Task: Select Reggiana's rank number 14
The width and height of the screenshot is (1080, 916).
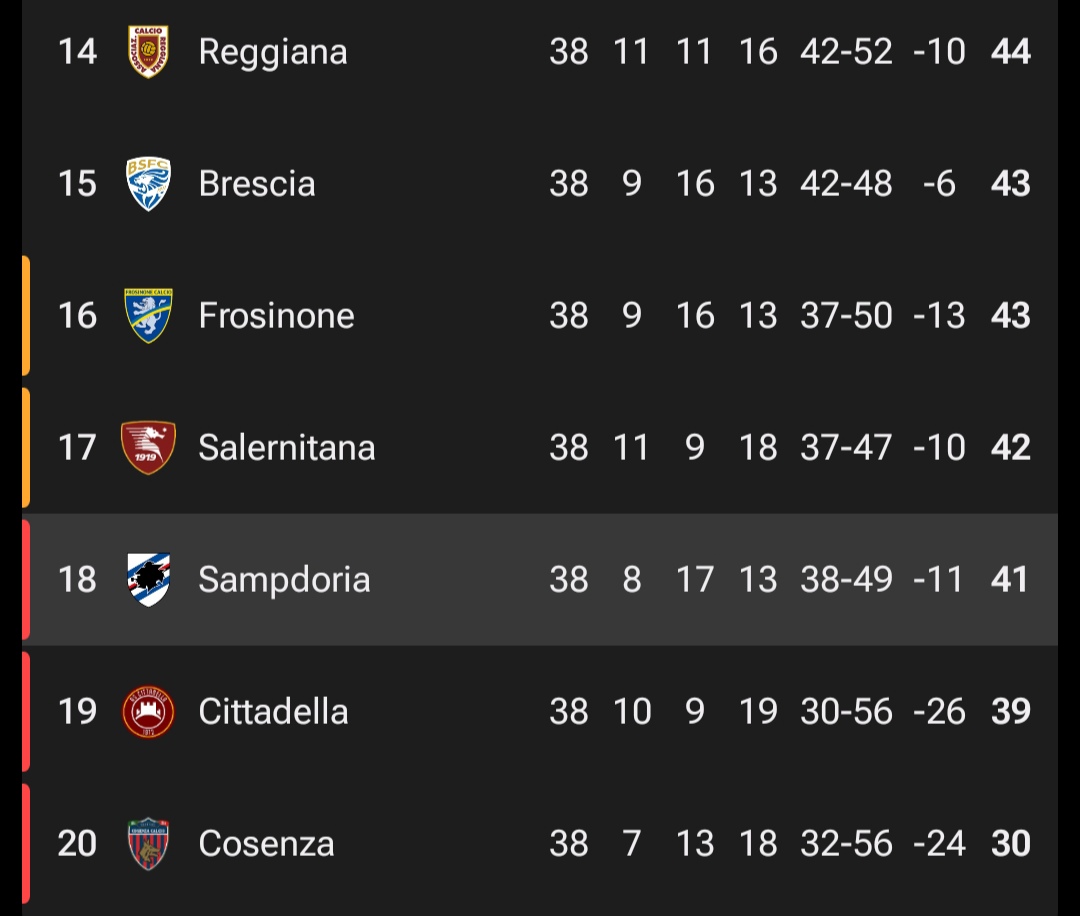Action: point(77,52)
